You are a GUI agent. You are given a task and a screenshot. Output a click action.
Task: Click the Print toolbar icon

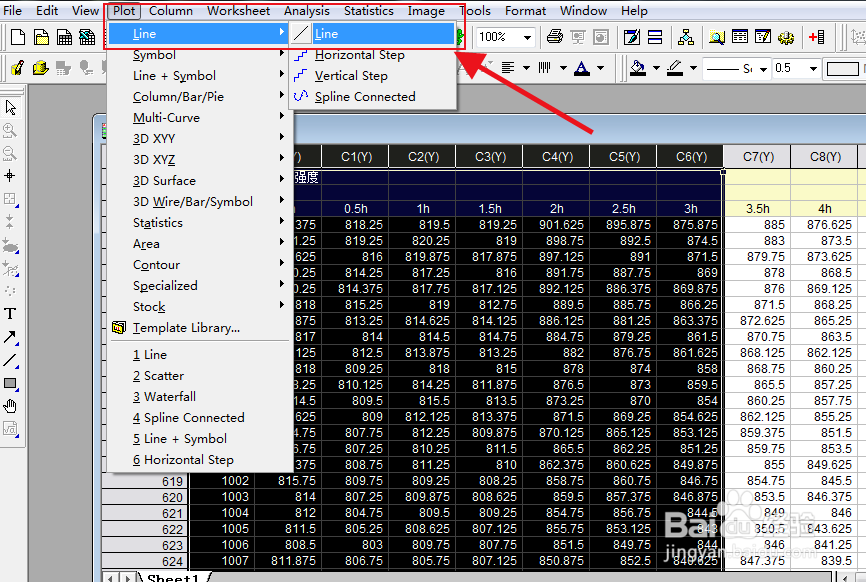[x=555, y=37]
